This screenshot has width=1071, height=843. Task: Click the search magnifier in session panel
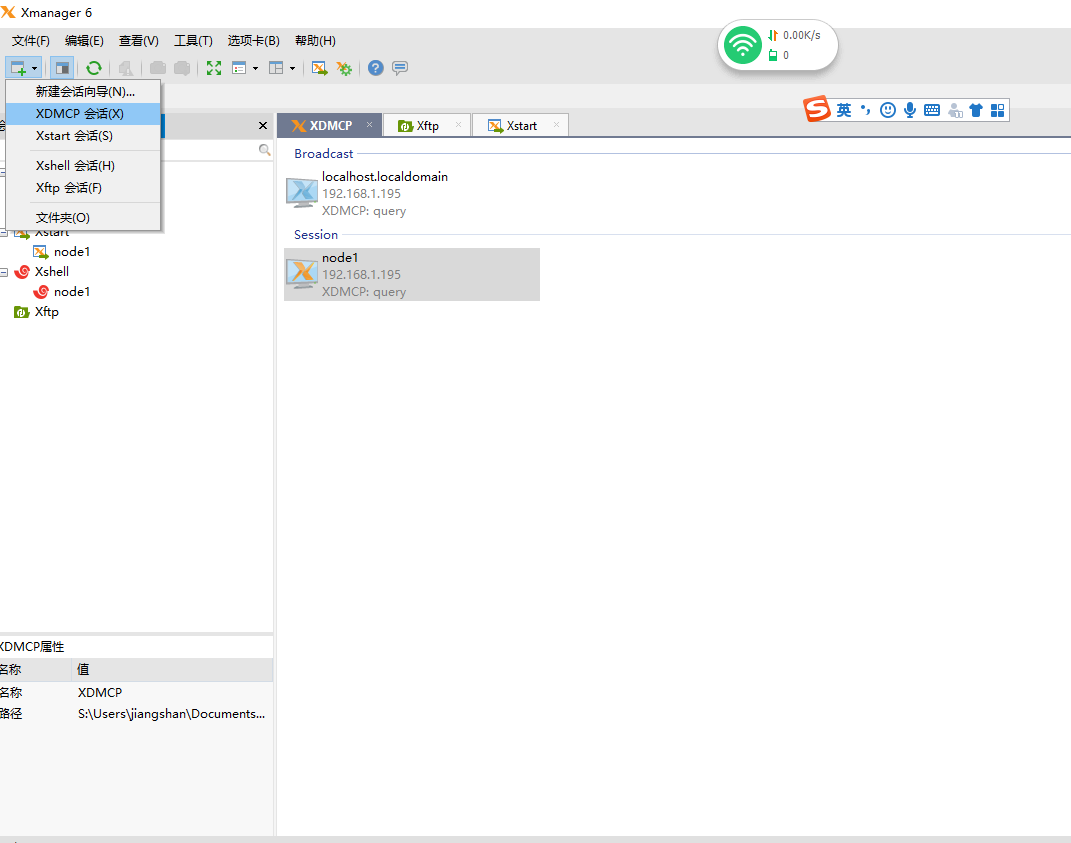point(264,150)
